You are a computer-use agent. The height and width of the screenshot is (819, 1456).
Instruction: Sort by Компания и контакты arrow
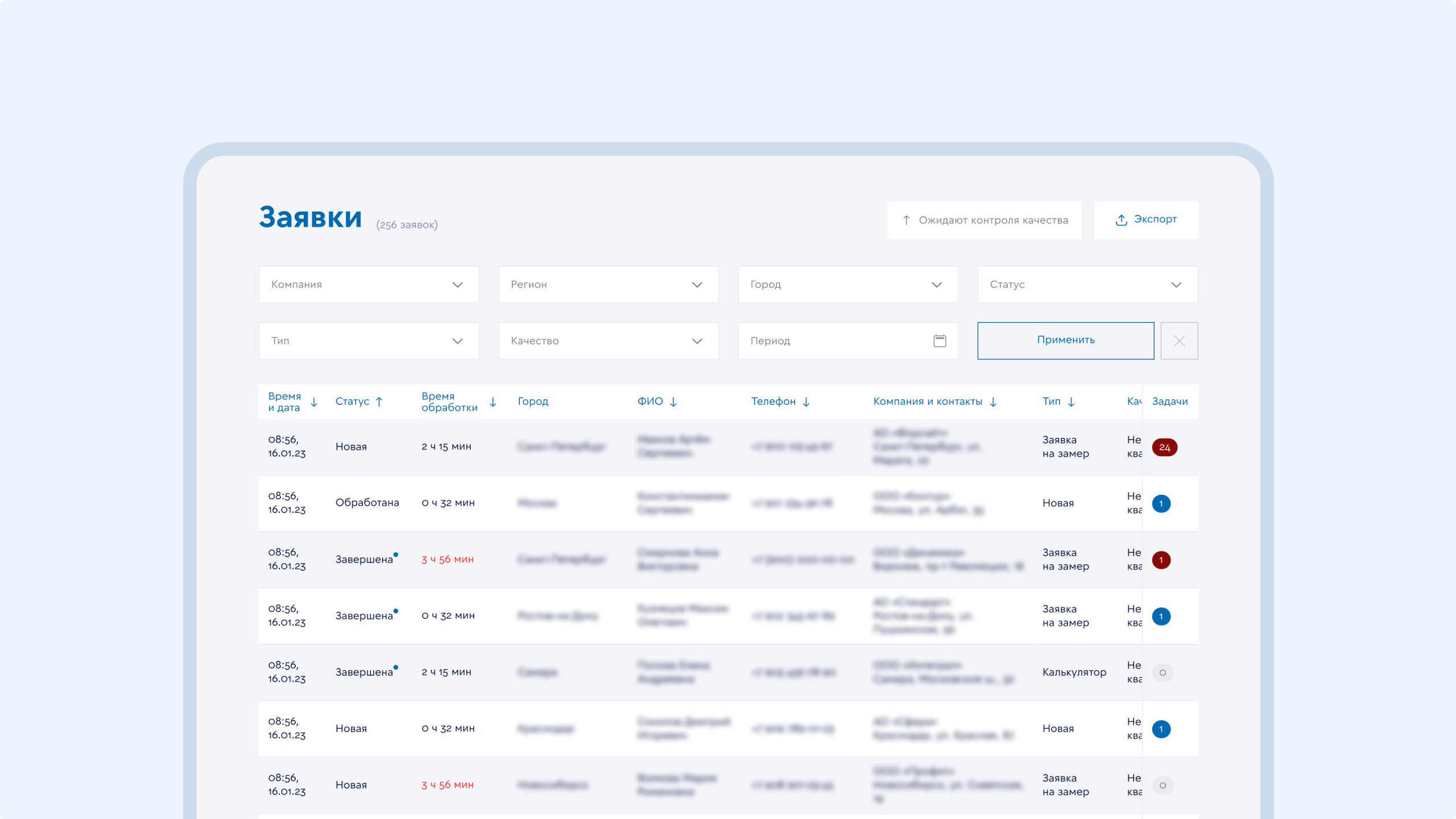coord(993,402)
